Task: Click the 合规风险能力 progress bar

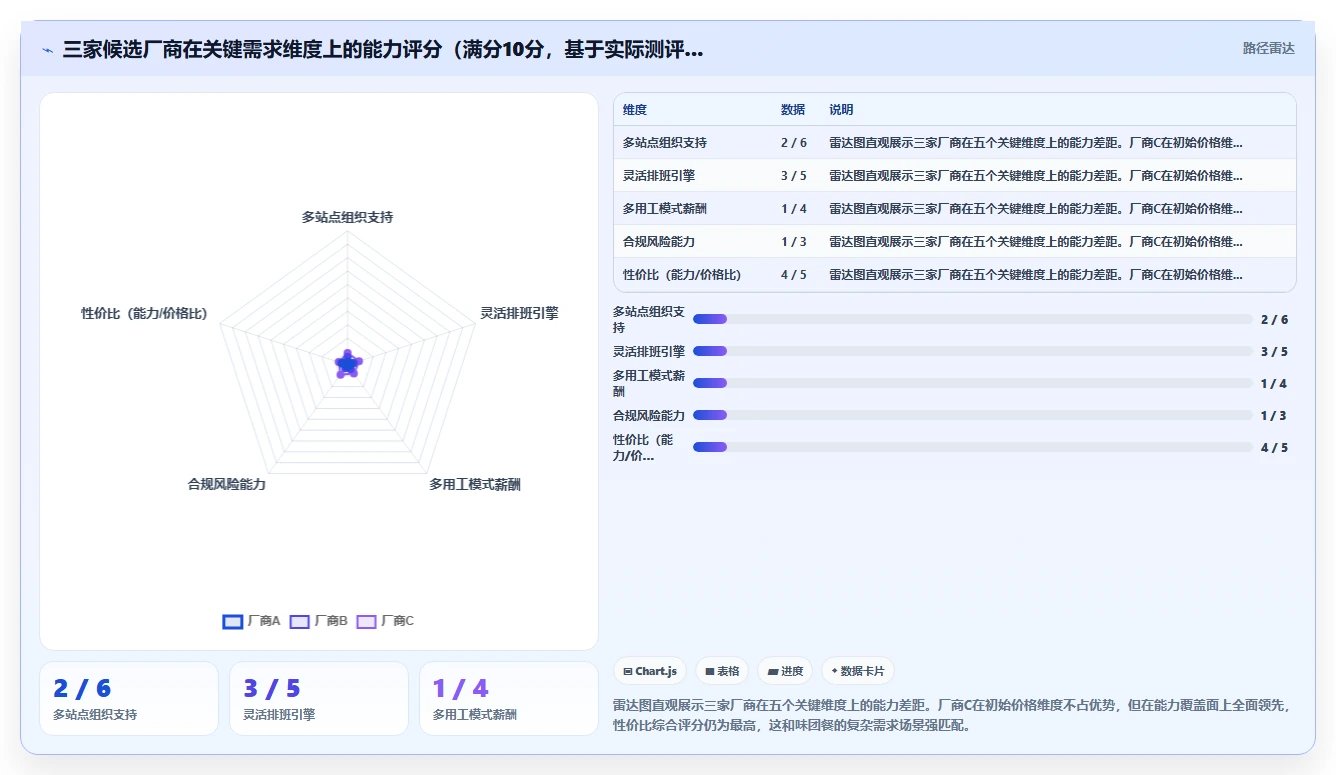Action: [972, 415]
